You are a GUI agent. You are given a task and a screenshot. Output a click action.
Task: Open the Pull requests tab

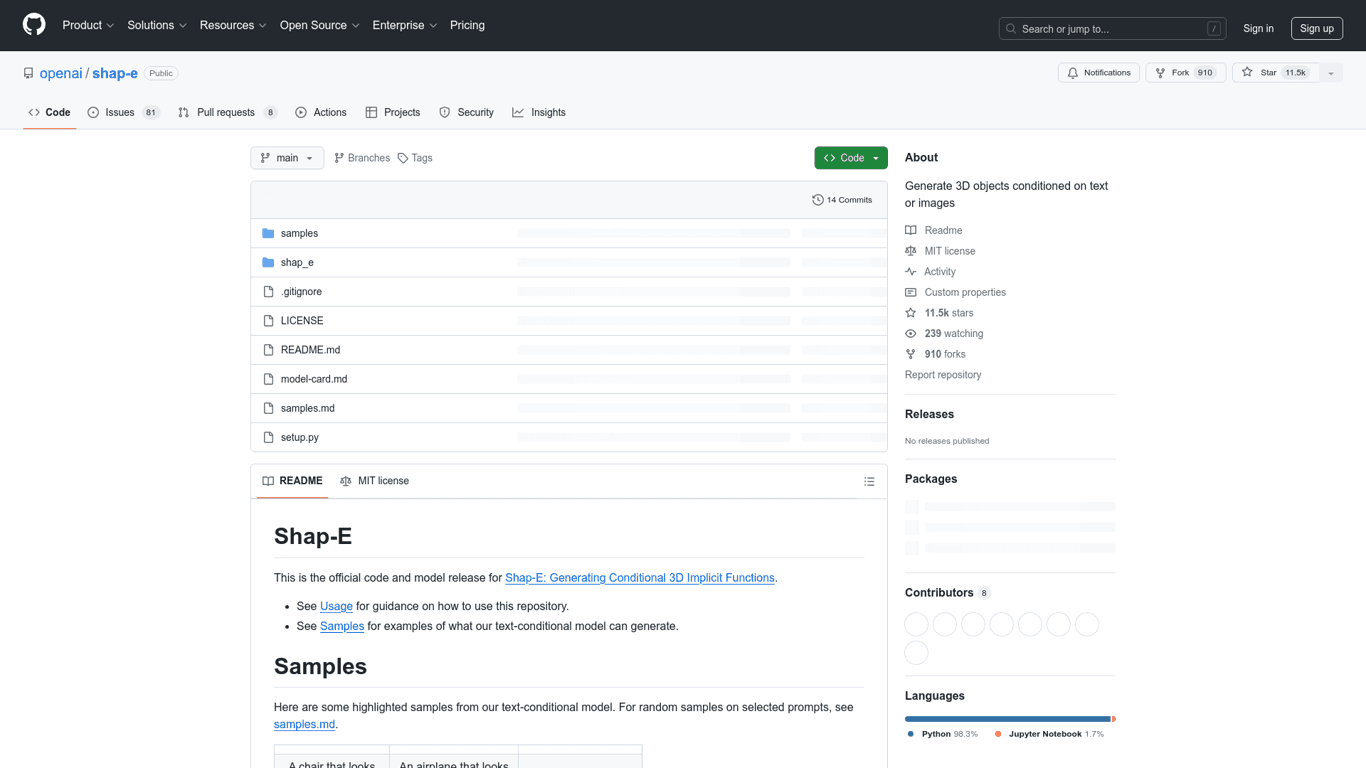pos(226,113)
